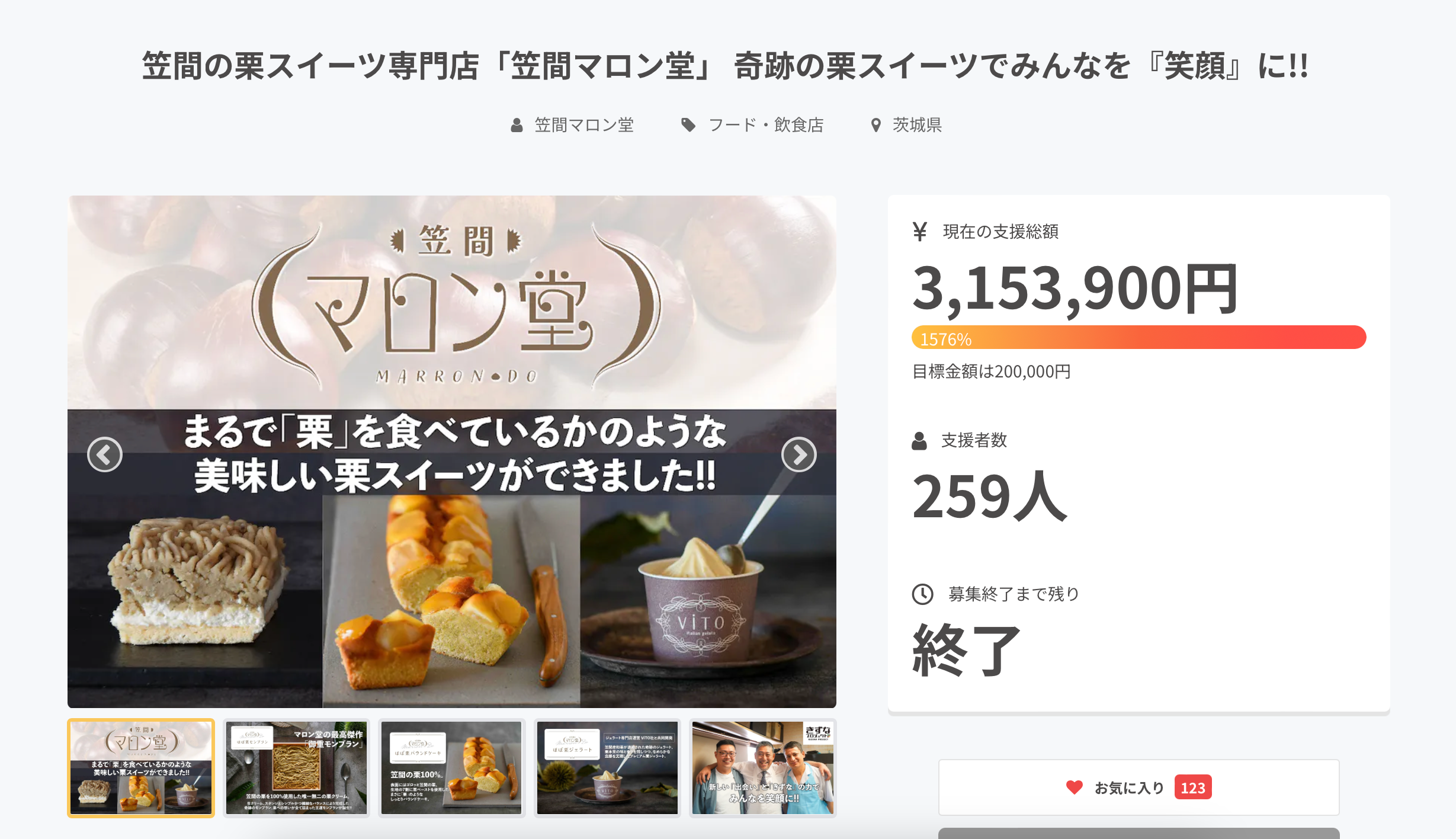Click the person icon beside 笠間マロン堂
The width and height of the screenshot is (1456, 839).
point(517,125)
